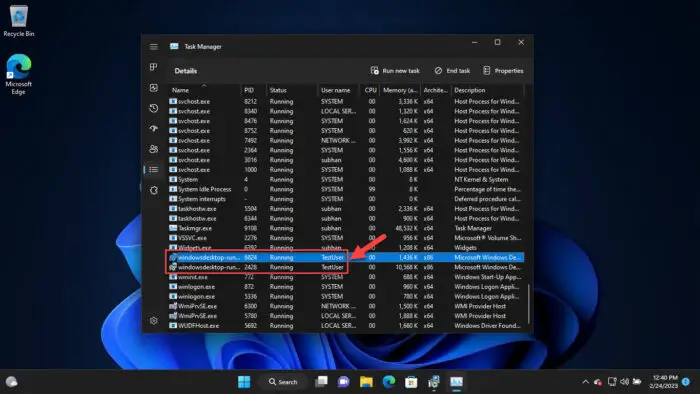Select the WUDFHost.exe row
This screenshot has width=700, height=394.
[346, 326]
